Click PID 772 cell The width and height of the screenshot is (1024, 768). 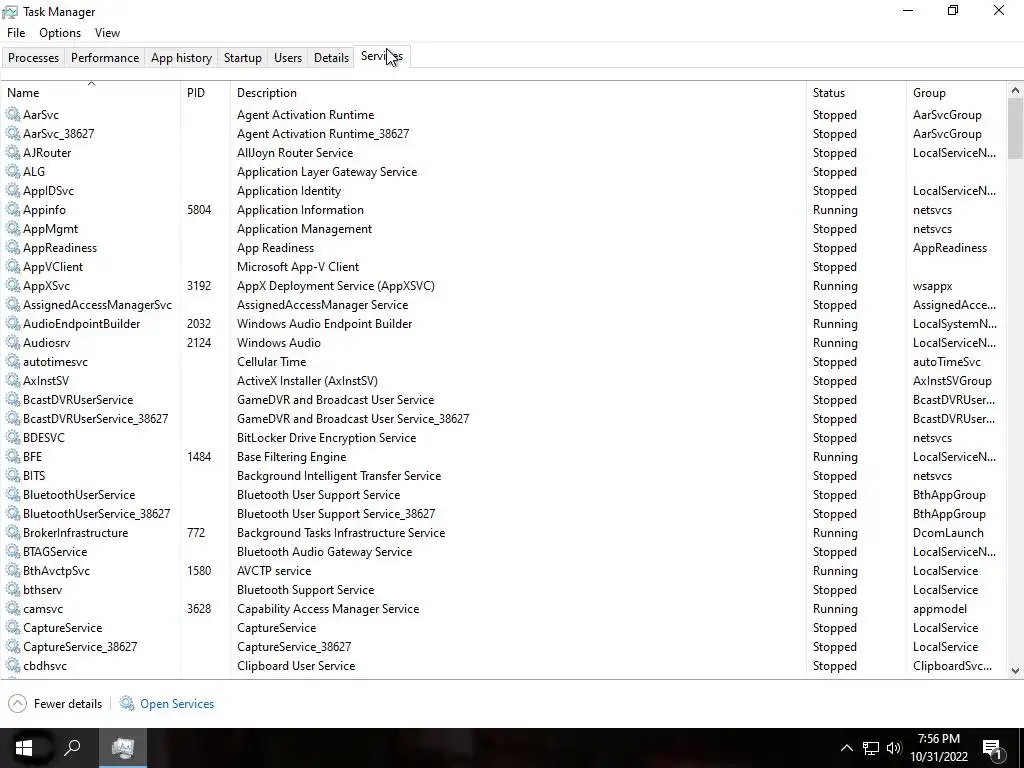point(196,533)
